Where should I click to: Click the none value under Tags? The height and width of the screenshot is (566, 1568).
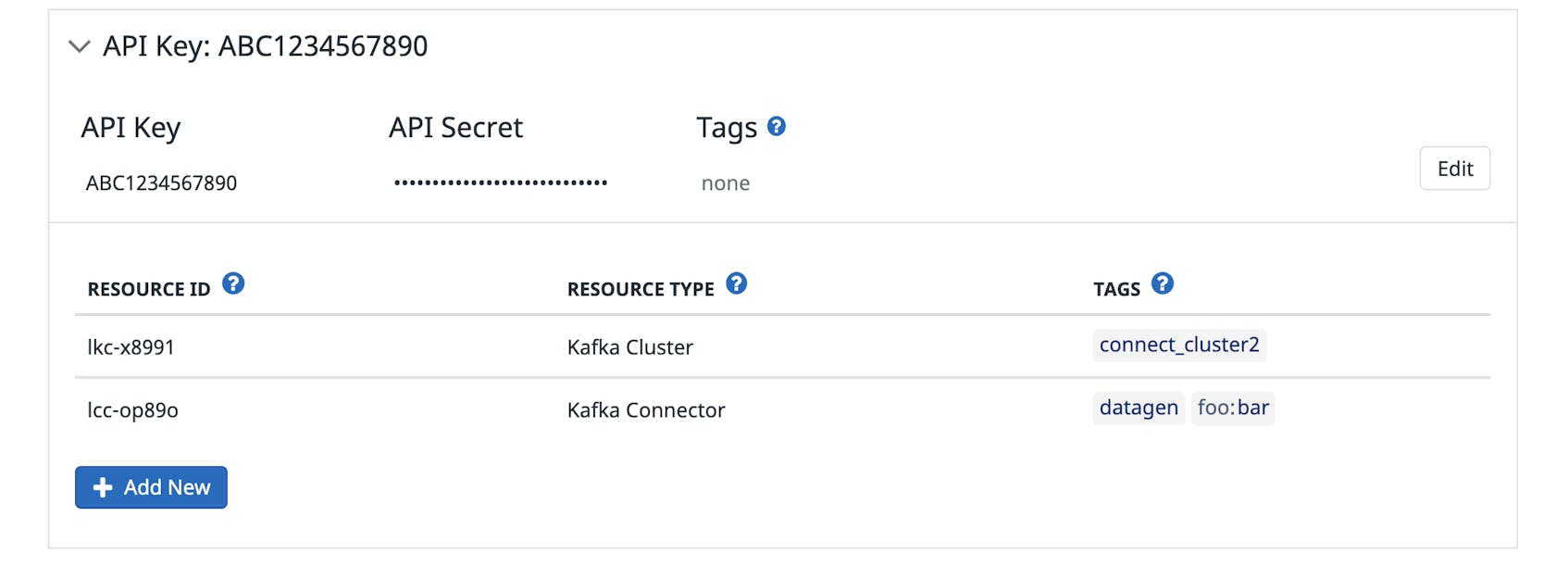pos(725,182)
